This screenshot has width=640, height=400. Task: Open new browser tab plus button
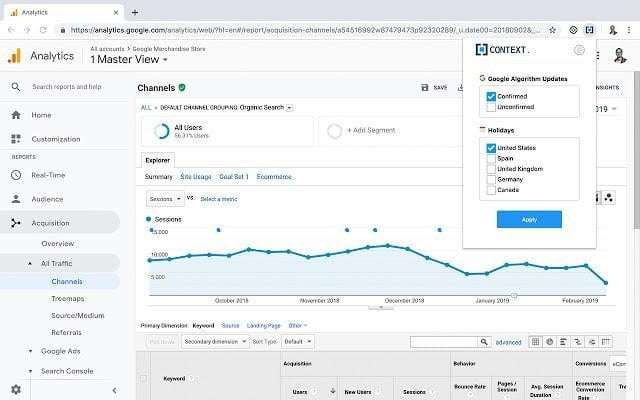(x=135, y=12)
